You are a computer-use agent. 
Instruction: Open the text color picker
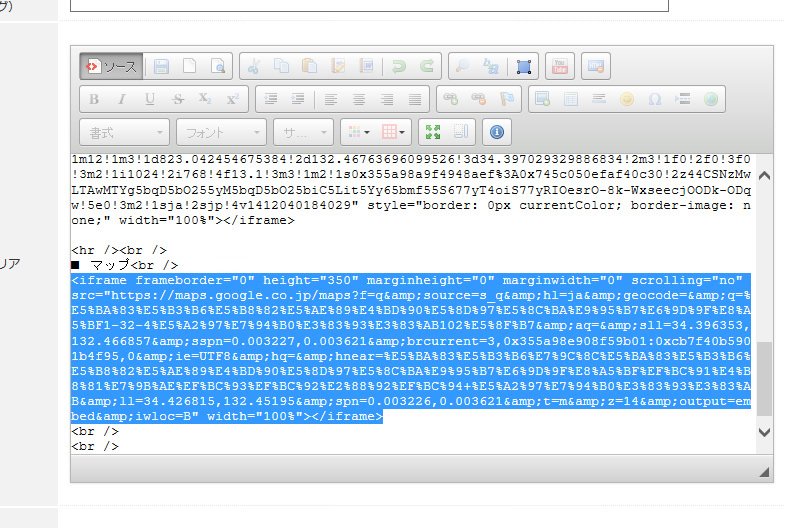tap(359, 132)
